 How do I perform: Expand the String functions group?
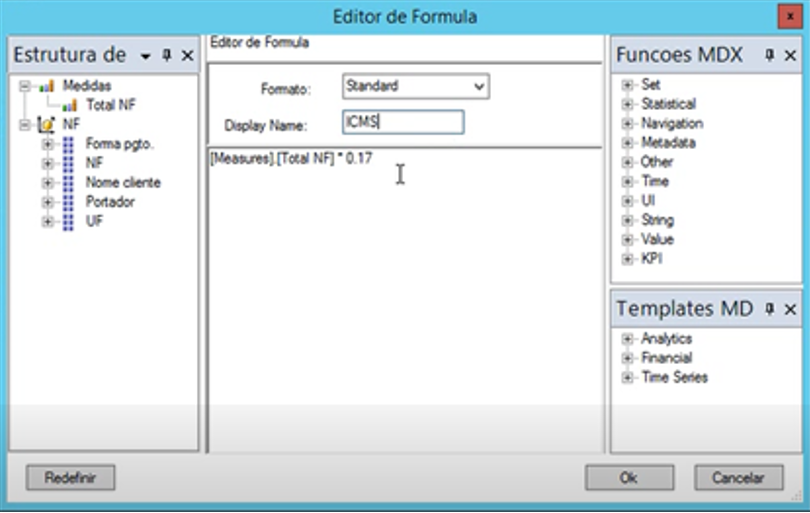627,220
